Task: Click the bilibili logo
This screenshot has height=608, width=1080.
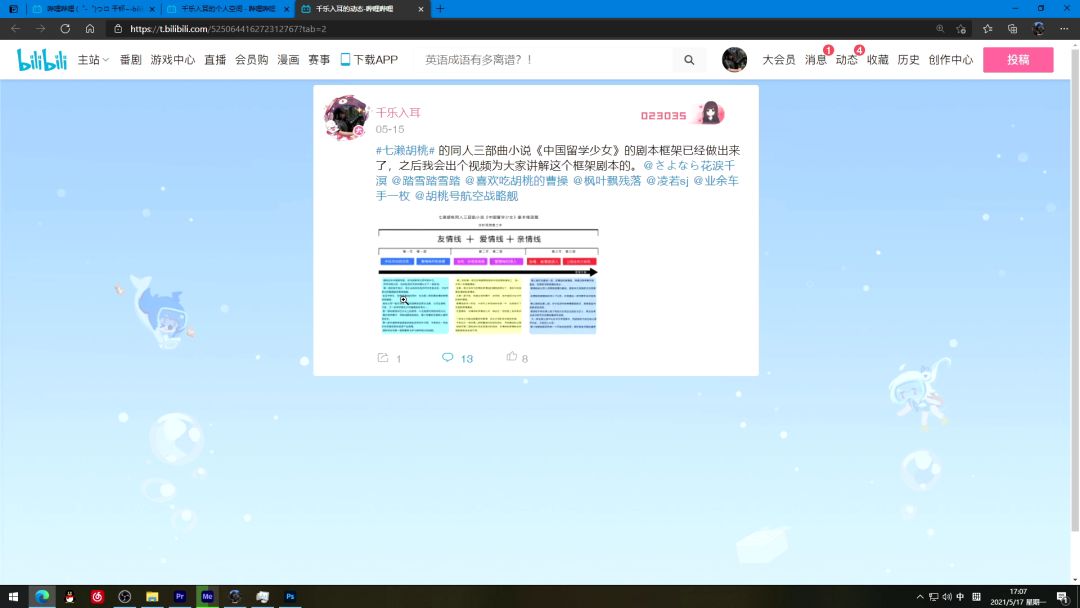Action: [x=41, y=60]
